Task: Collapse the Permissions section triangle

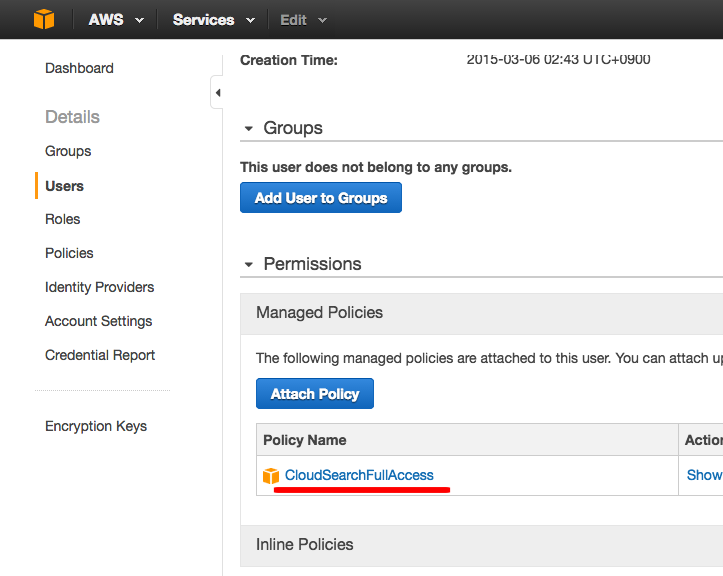Action: coord(249,264)
